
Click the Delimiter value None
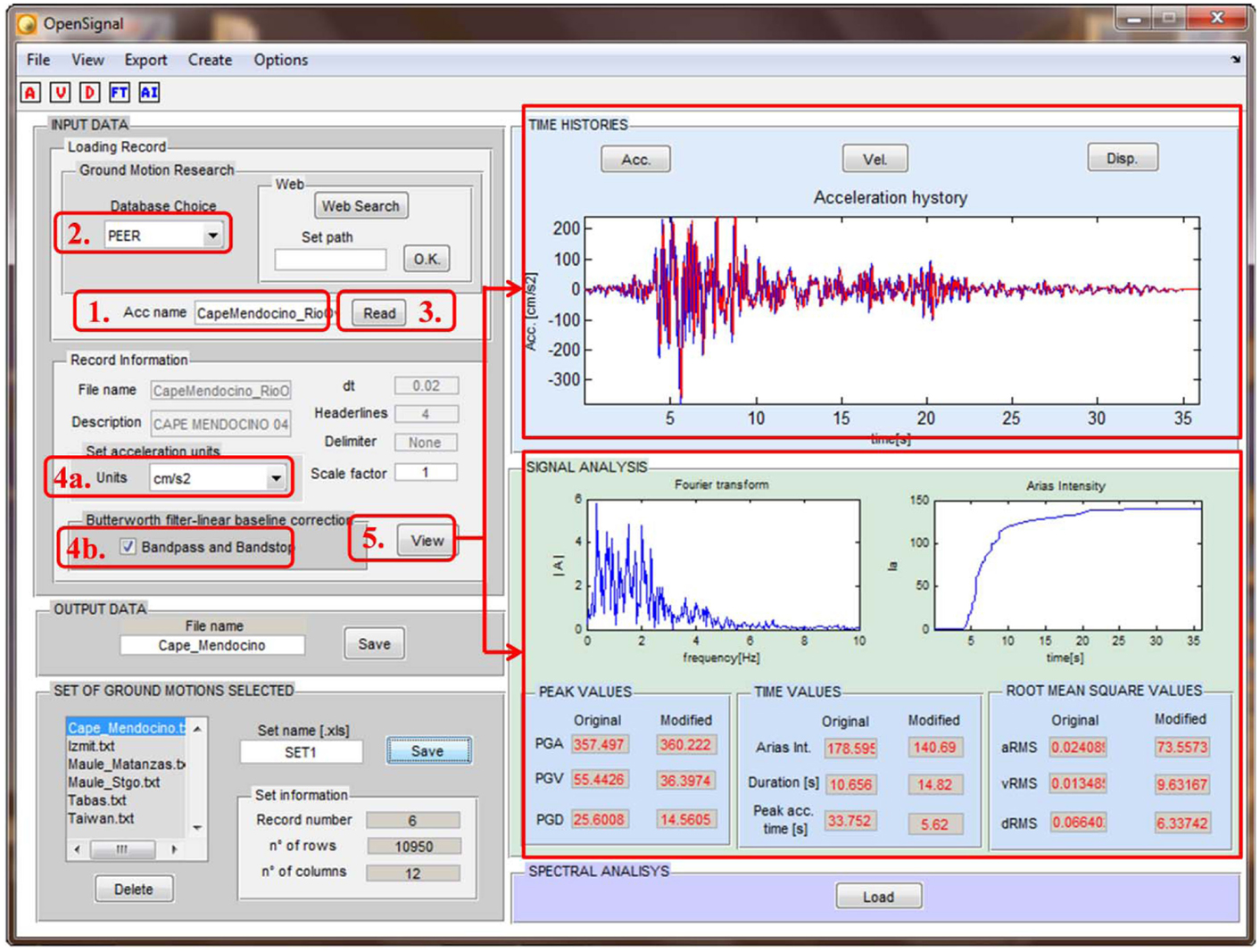[x=426, y=443]
